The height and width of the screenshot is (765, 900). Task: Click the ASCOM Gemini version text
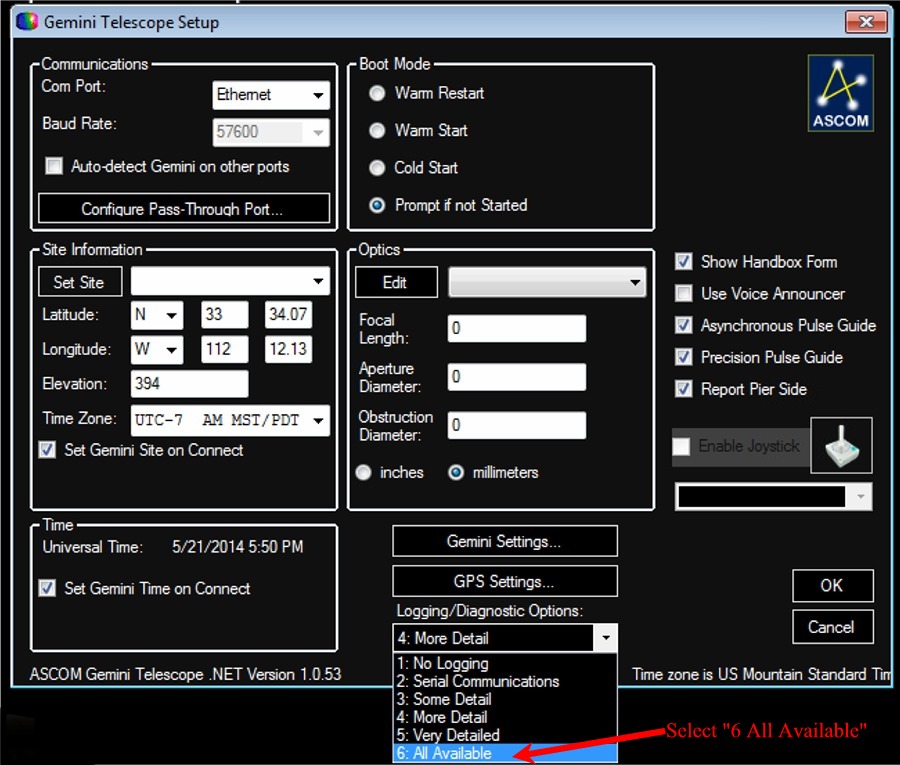click(x=185, y=674)
